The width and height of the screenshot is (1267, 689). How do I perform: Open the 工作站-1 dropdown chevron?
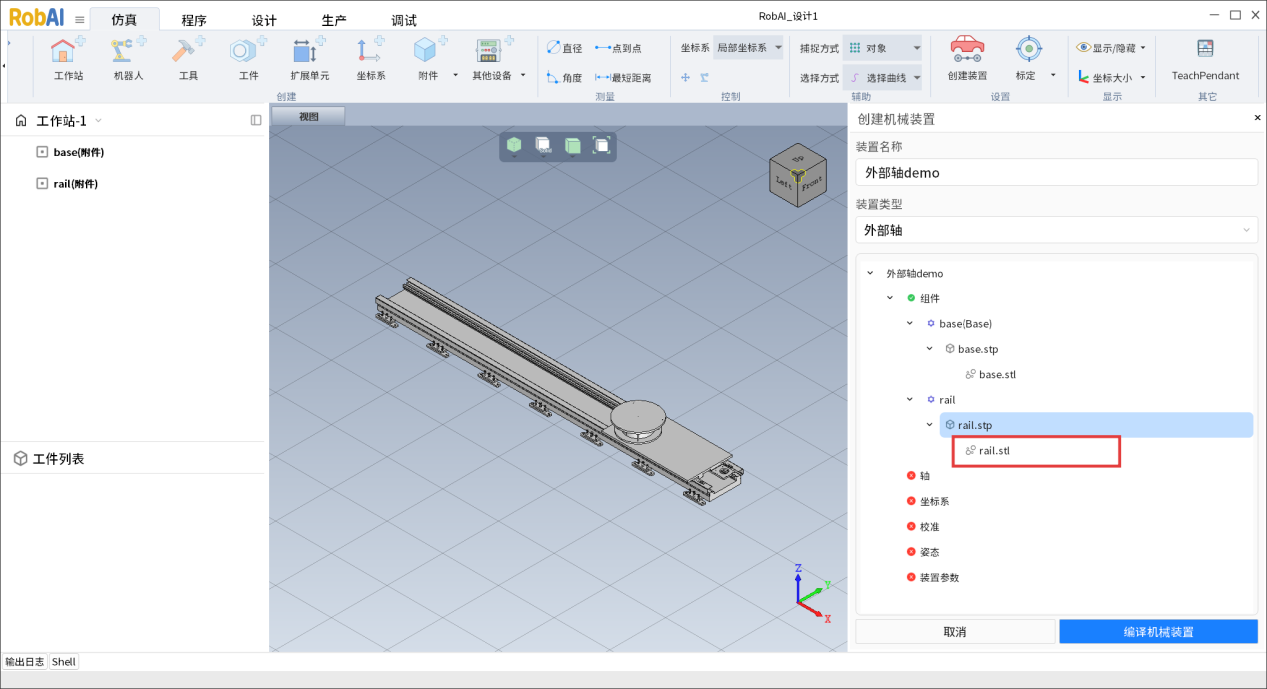click(98, 121)
